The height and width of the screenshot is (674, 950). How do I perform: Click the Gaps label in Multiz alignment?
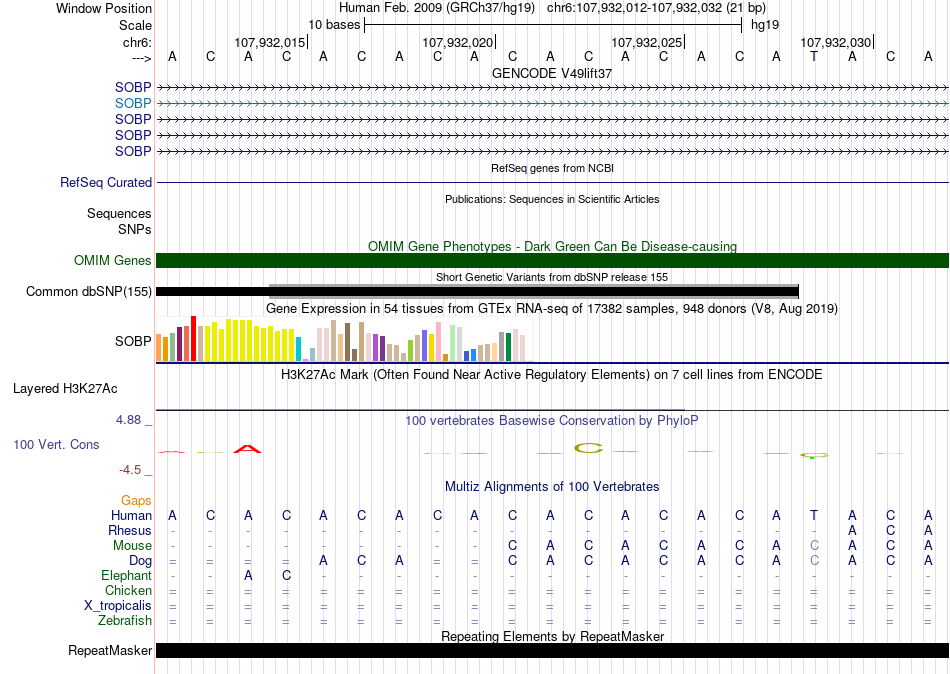tap(136, 501)
